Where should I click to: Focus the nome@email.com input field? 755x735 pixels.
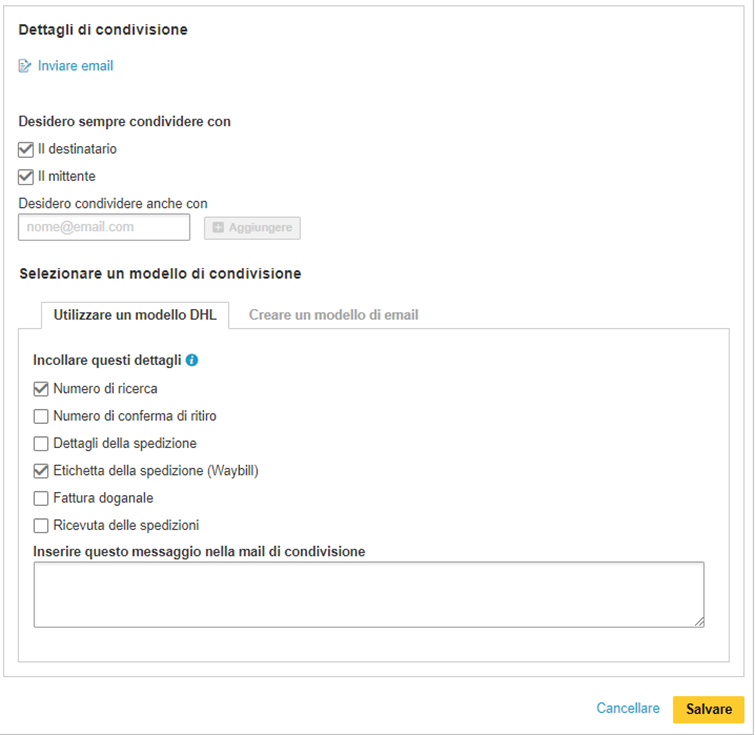pyautogui.click(x=104, y=227)
